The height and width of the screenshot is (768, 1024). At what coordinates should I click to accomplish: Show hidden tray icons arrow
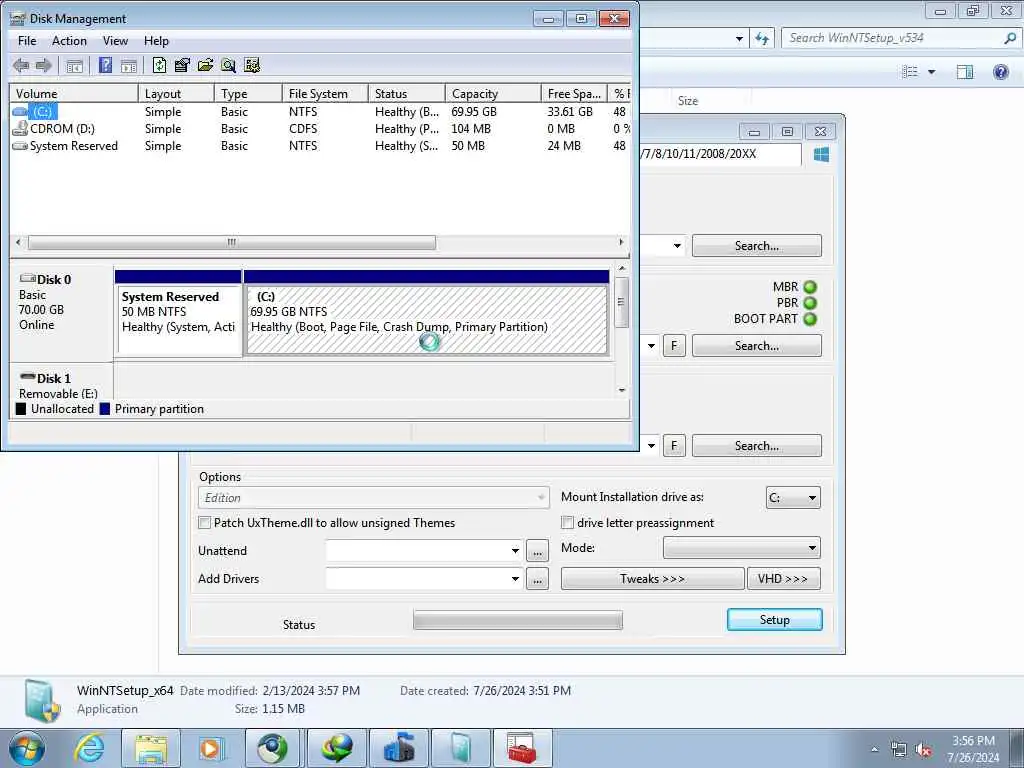click(x=874, y=750)
